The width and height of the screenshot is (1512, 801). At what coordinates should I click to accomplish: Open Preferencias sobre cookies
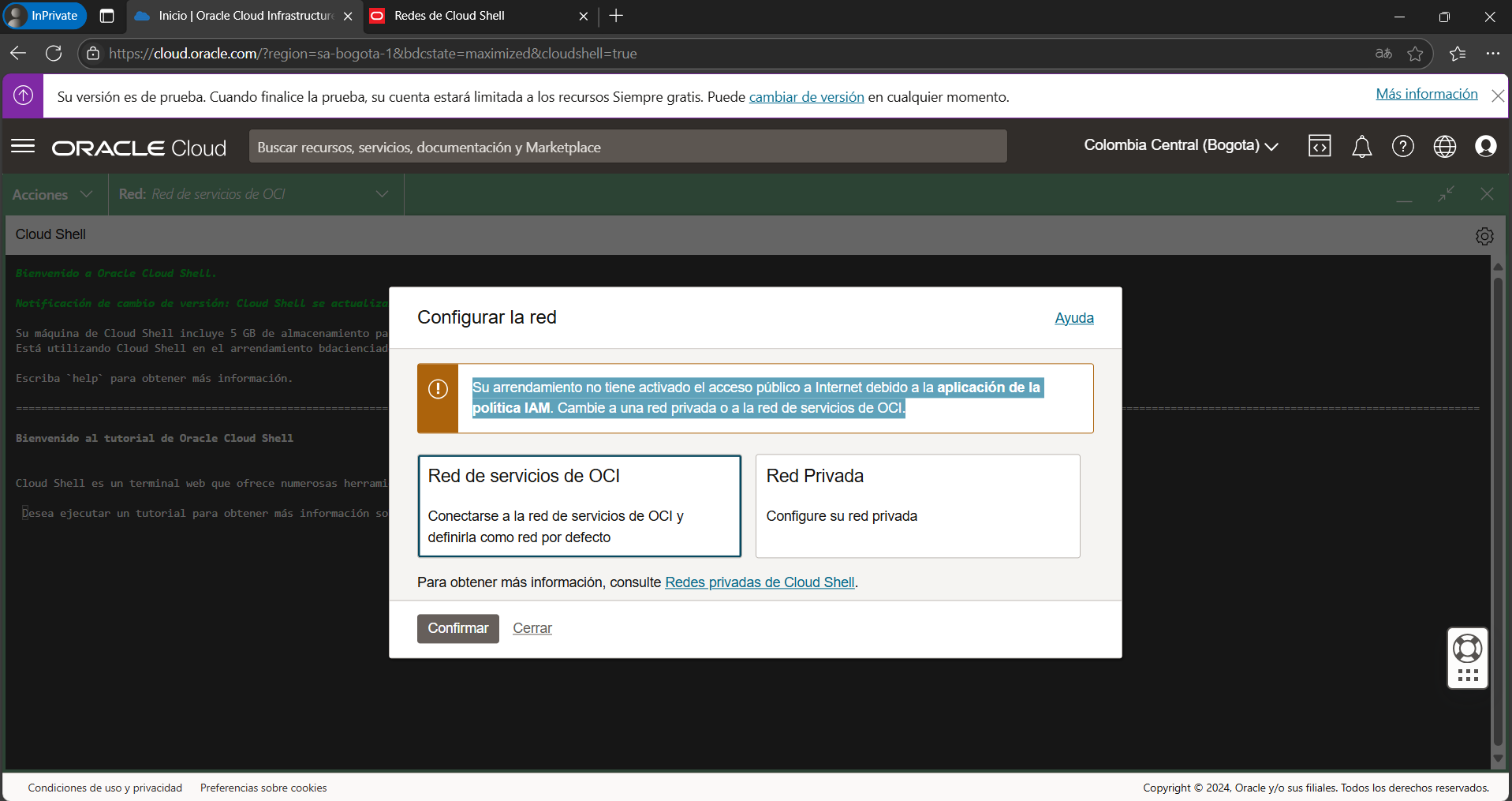(x=263, y=788)
